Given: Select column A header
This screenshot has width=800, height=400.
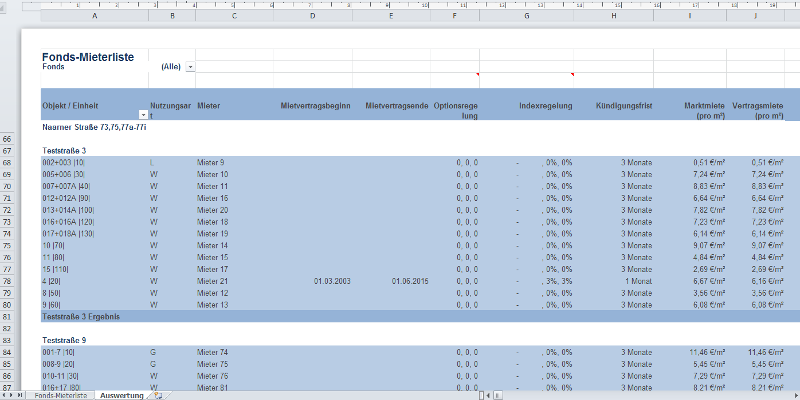Looking at the screenshot, I should pos(94,16).
